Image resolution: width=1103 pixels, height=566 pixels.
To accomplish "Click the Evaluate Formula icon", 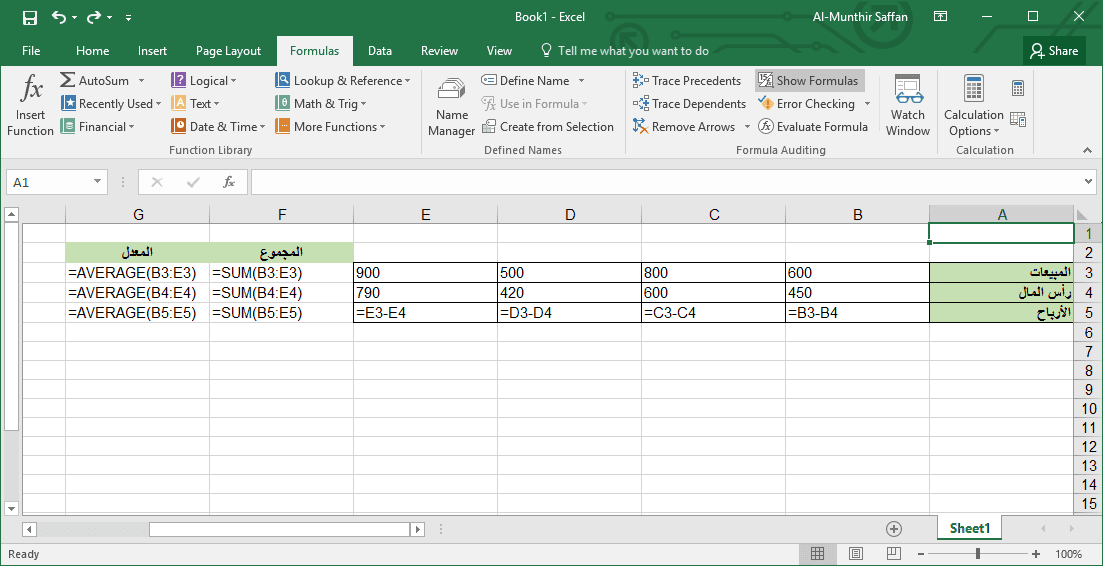I will 766,127.
